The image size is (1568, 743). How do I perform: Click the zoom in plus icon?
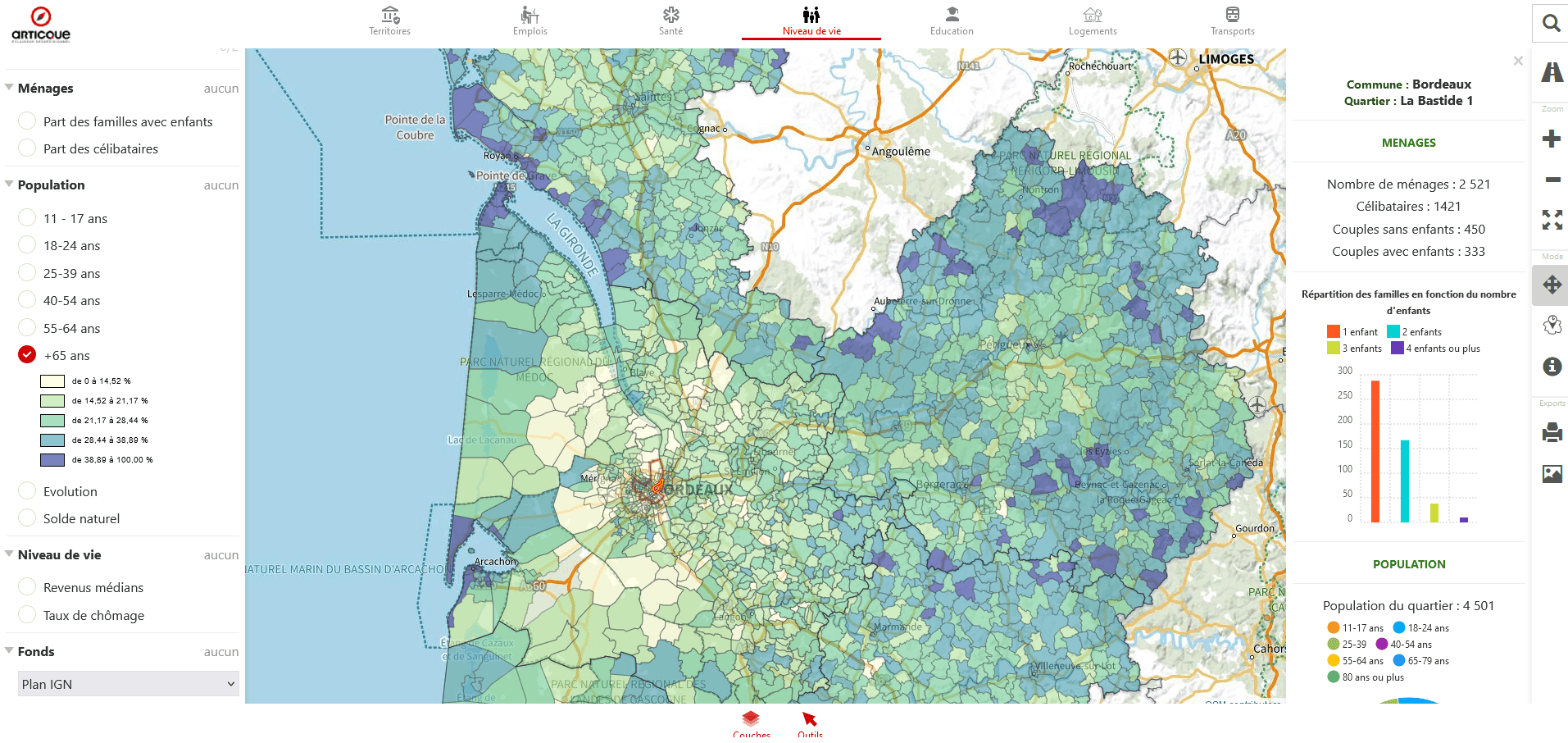click(1551, 139)
